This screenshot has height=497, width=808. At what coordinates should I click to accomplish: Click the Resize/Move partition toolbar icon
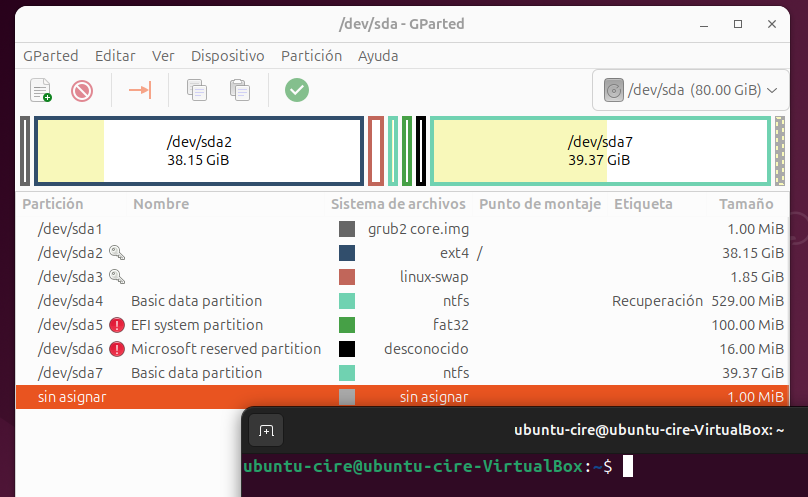(x=140, y=91)
